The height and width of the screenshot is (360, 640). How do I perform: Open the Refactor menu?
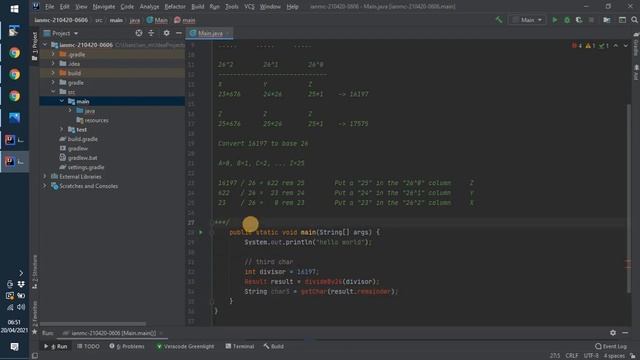[x=175, y=7]
